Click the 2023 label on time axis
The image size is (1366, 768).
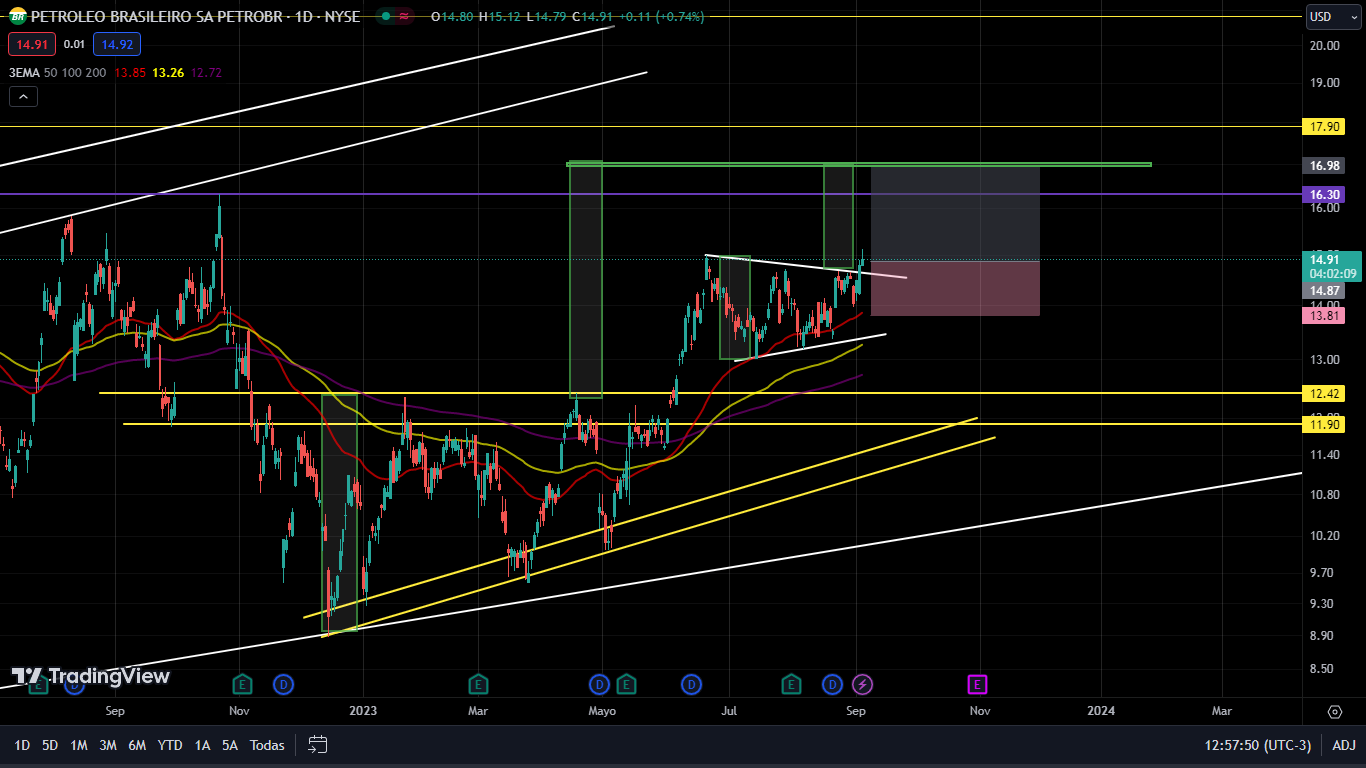[x=362, y=711]
